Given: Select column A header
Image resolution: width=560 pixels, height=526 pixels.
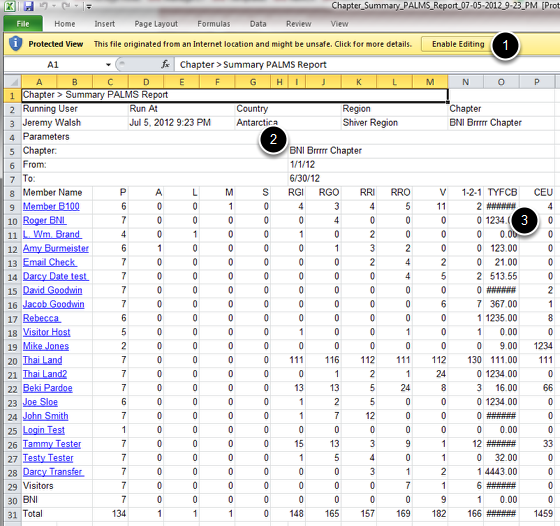Looking at the screenshot, I should pos(39,82).
